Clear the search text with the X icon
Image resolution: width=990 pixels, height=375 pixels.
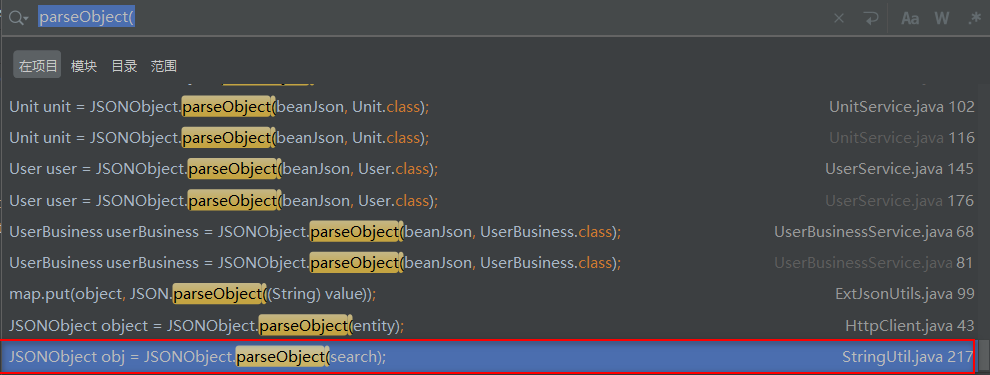click(x=839, y=18)
